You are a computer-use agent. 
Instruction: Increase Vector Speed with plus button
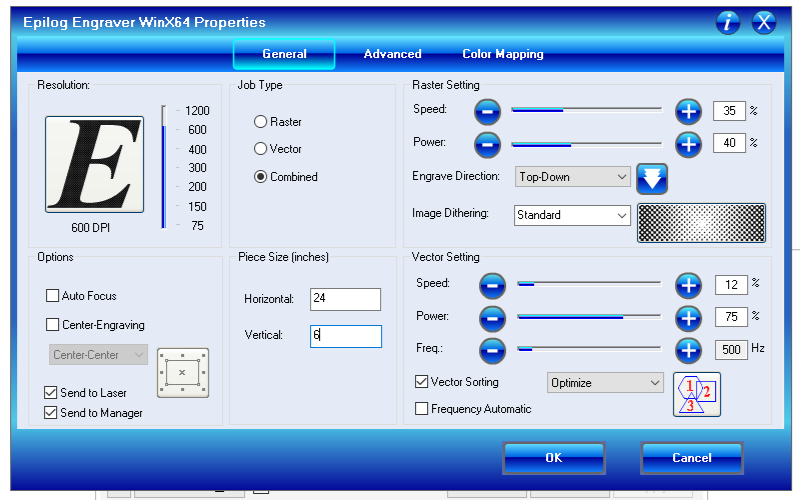688,286
